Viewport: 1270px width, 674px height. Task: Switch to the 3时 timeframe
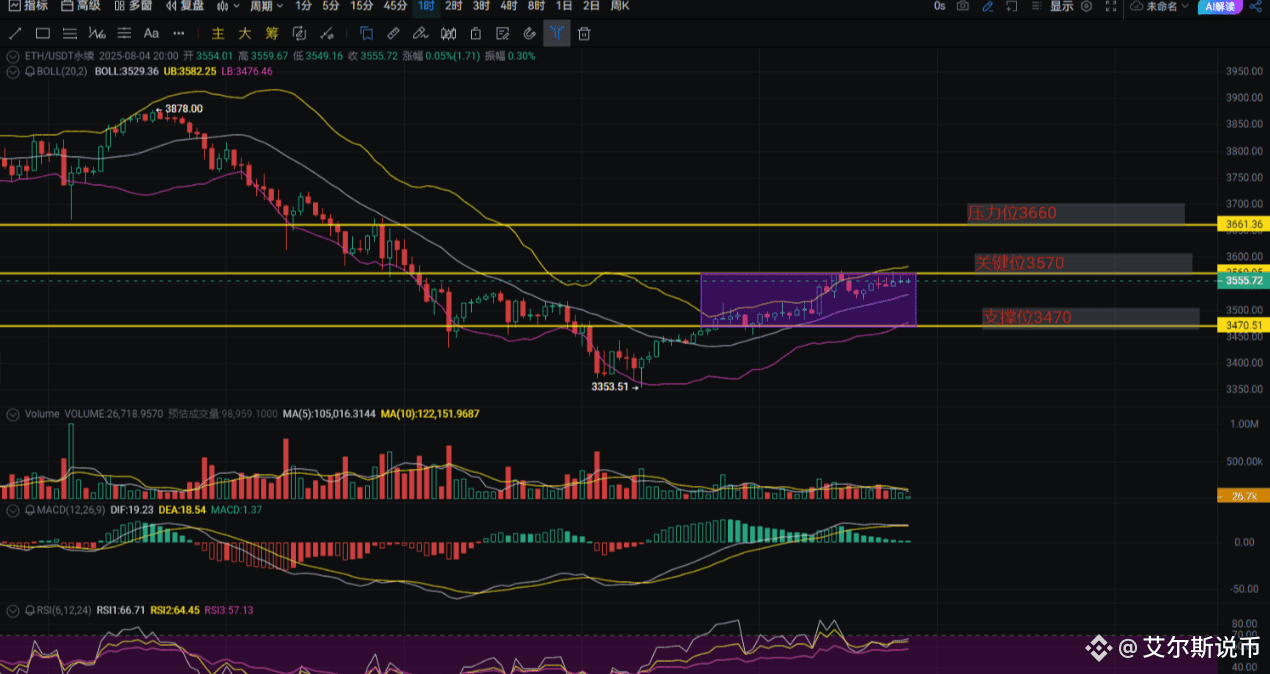tap(481, 6)
